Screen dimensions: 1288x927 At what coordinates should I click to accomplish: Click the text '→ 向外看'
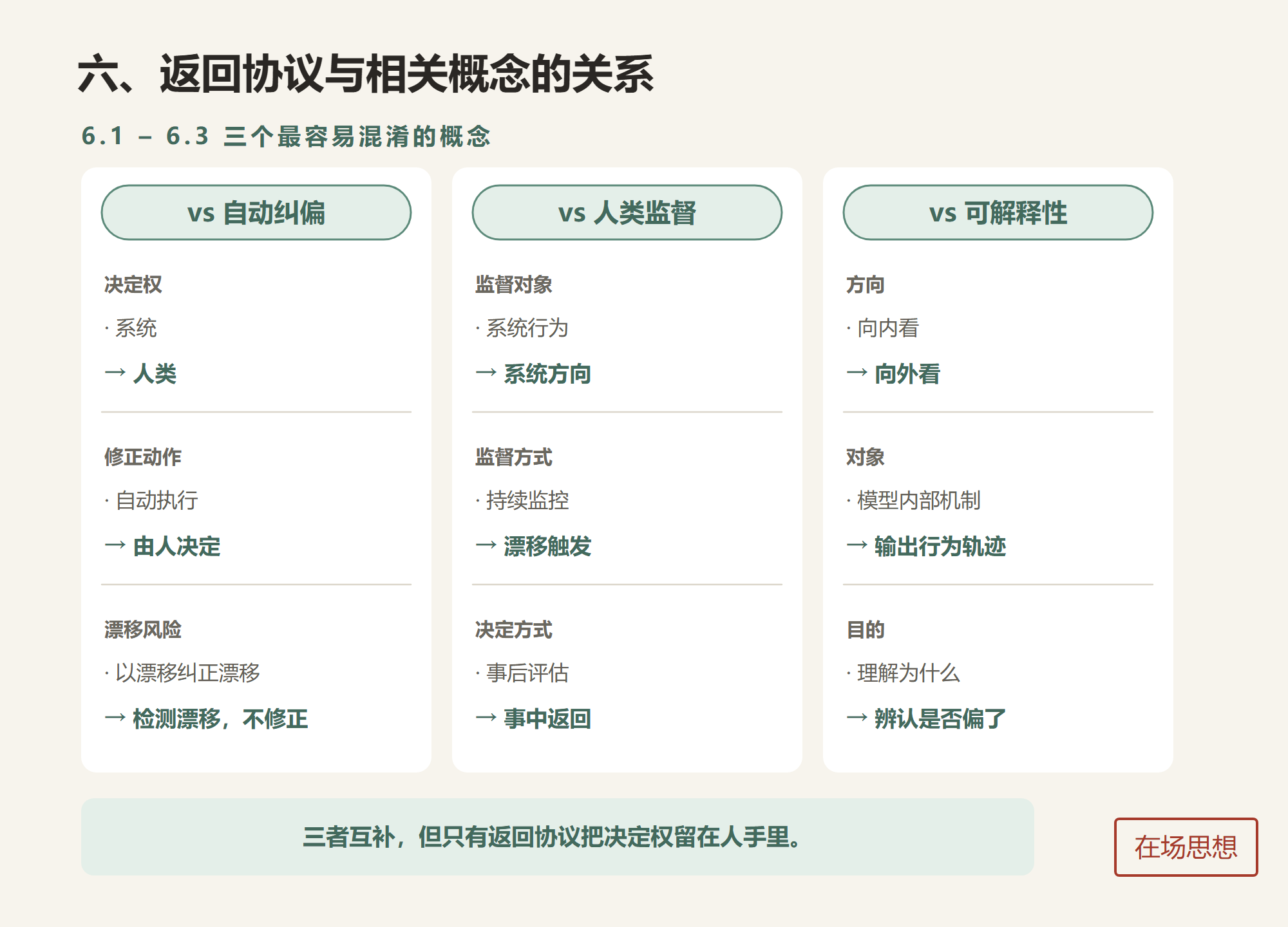coord(893,373)
